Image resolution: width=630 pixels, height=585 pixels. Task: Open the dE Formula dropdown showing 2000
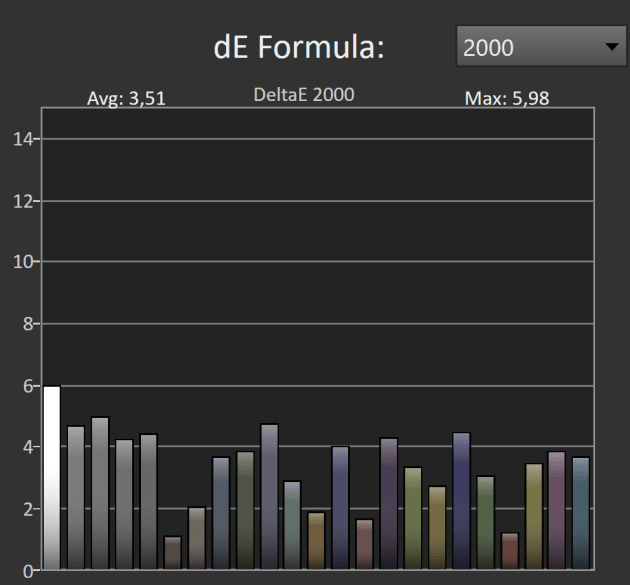tap(541, 46)
